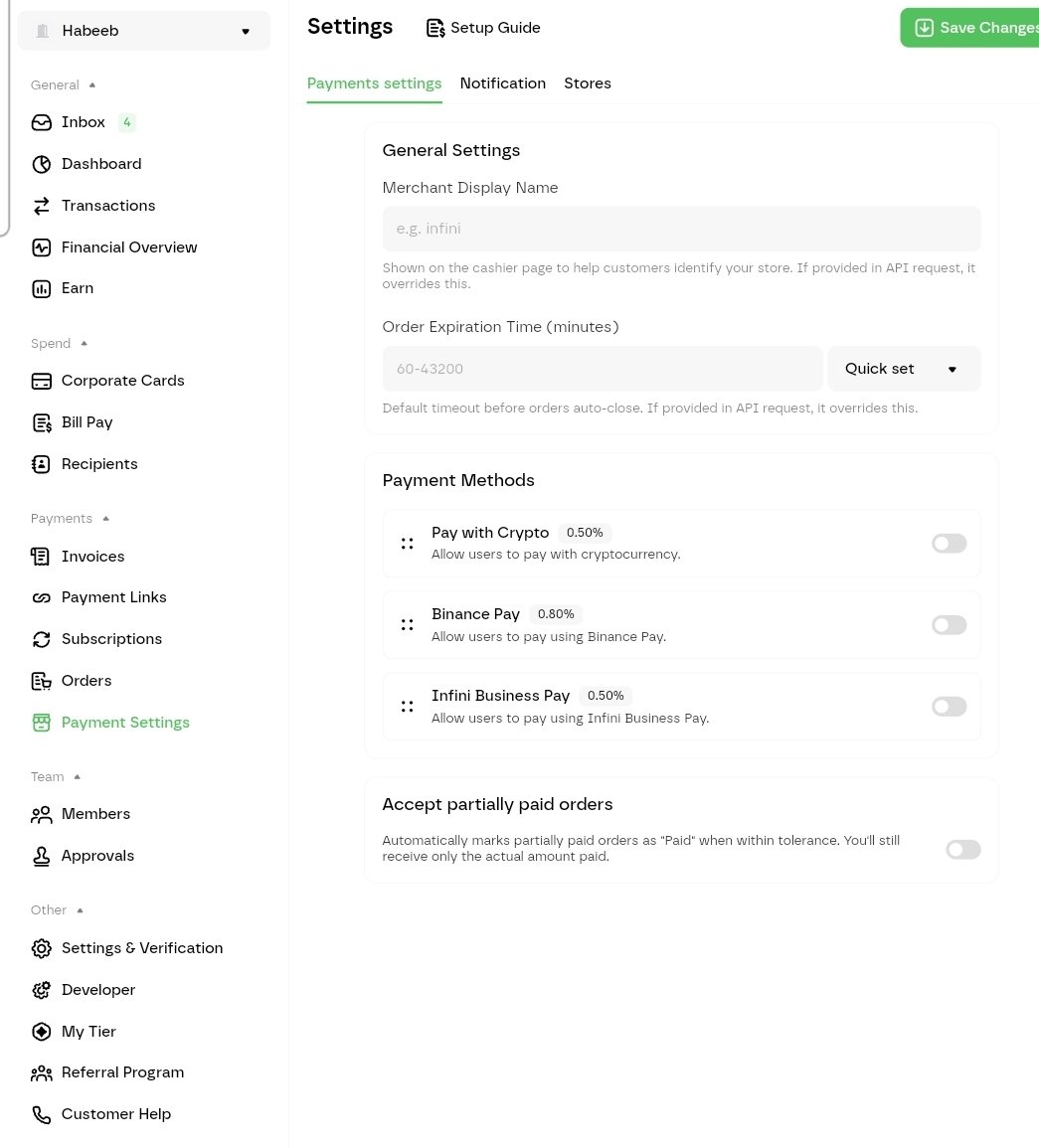
Task: Collapse the Spend sidebar section
Action: 59,343
